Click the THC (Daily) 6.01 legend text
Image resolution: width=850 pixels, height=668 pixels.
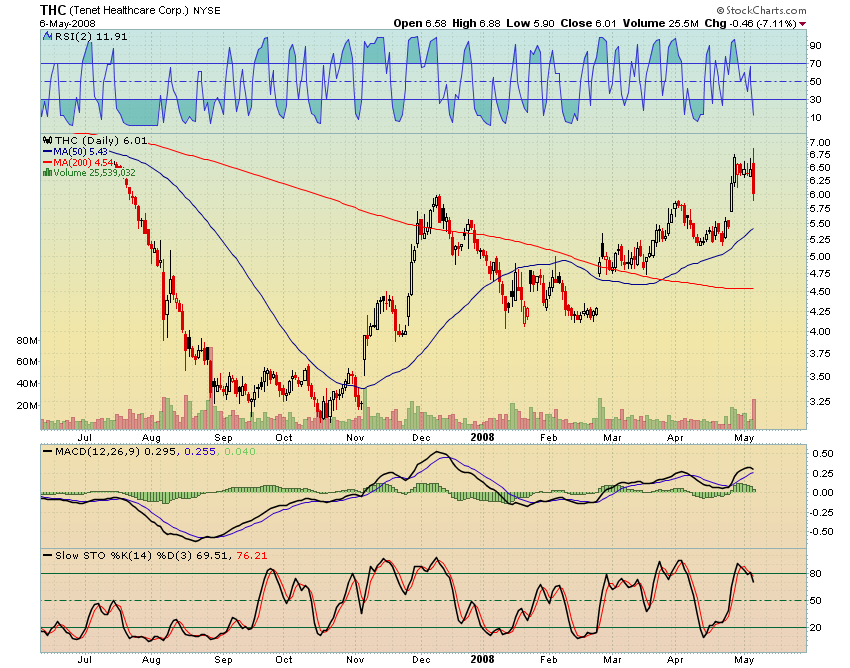click(101, 140)
